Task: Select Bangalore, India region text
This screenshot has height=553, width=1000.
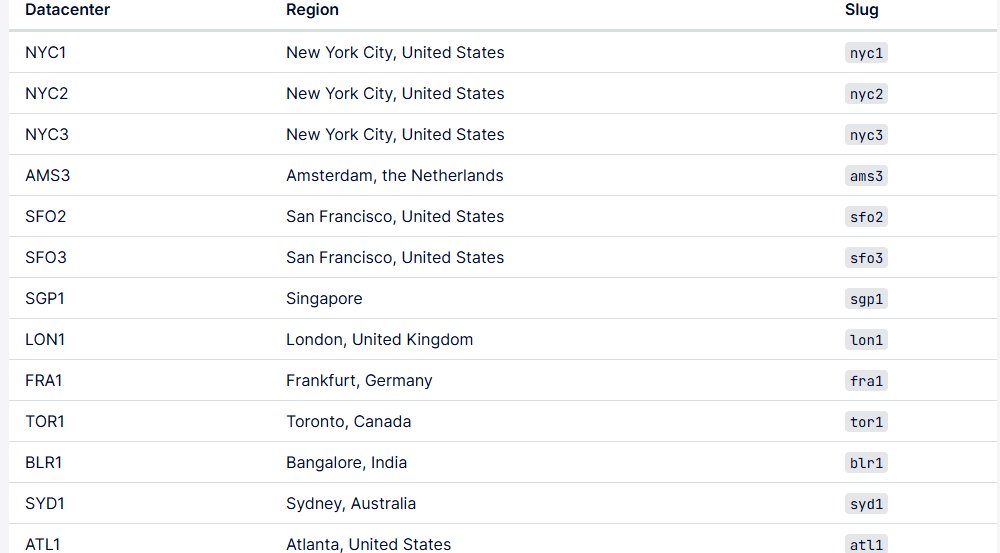Action: coord(346,462)
